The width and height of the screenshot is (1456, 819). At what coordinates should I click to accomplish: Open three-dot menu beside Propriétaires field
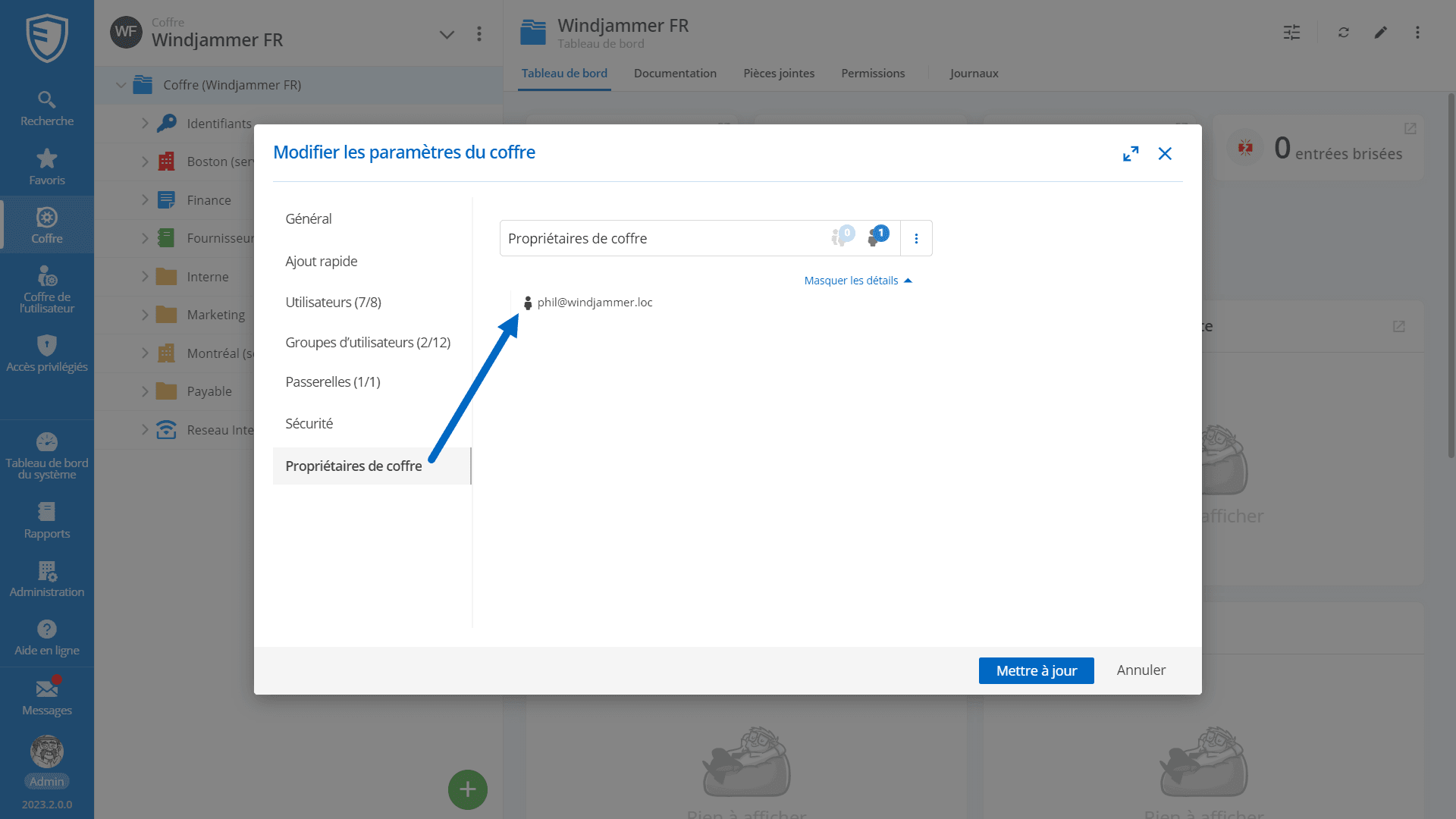(x=916, y=239)
